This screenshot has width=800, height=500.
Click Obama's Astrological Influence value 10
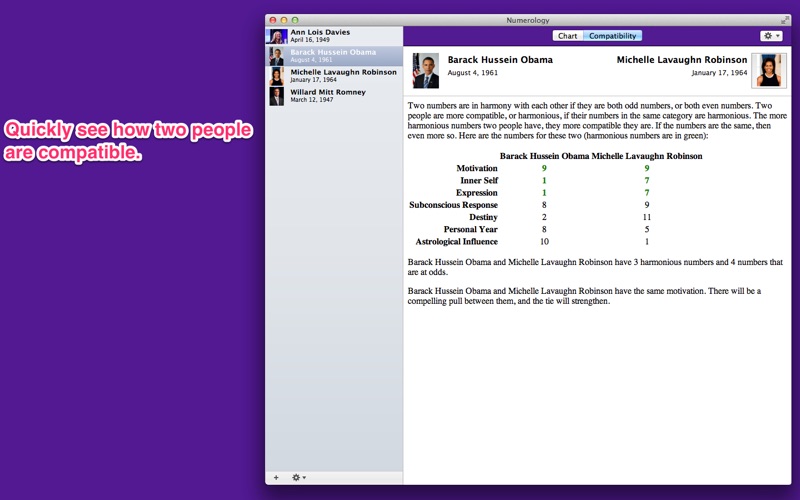click(544, 242)
